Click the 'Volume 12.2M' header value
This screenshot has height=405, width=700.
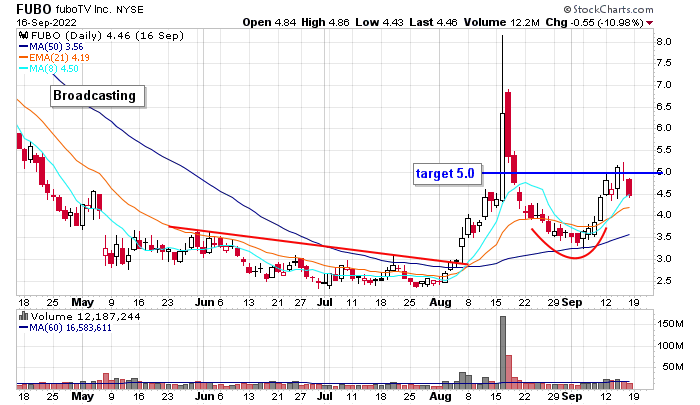pyautogui.click(x=501, y=22)
